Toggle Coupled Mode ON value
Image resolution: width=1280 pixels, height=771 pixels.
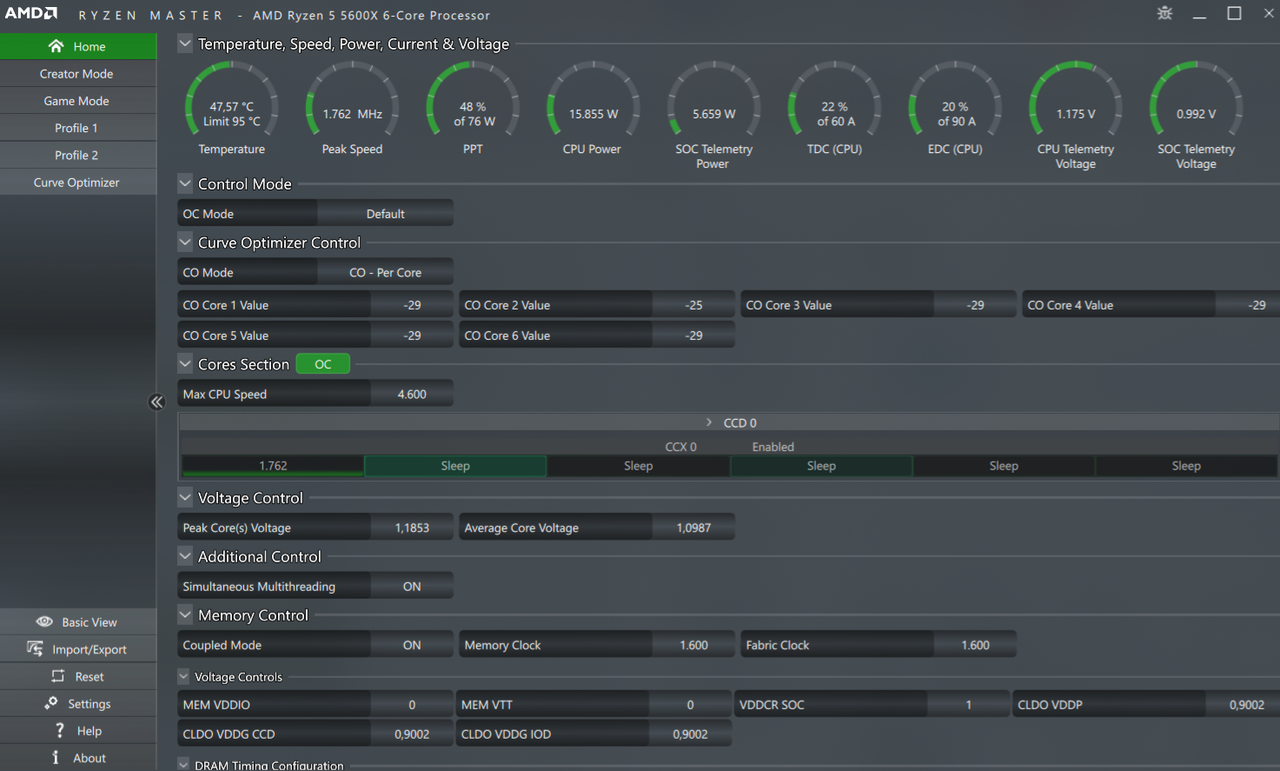point(412,645)
